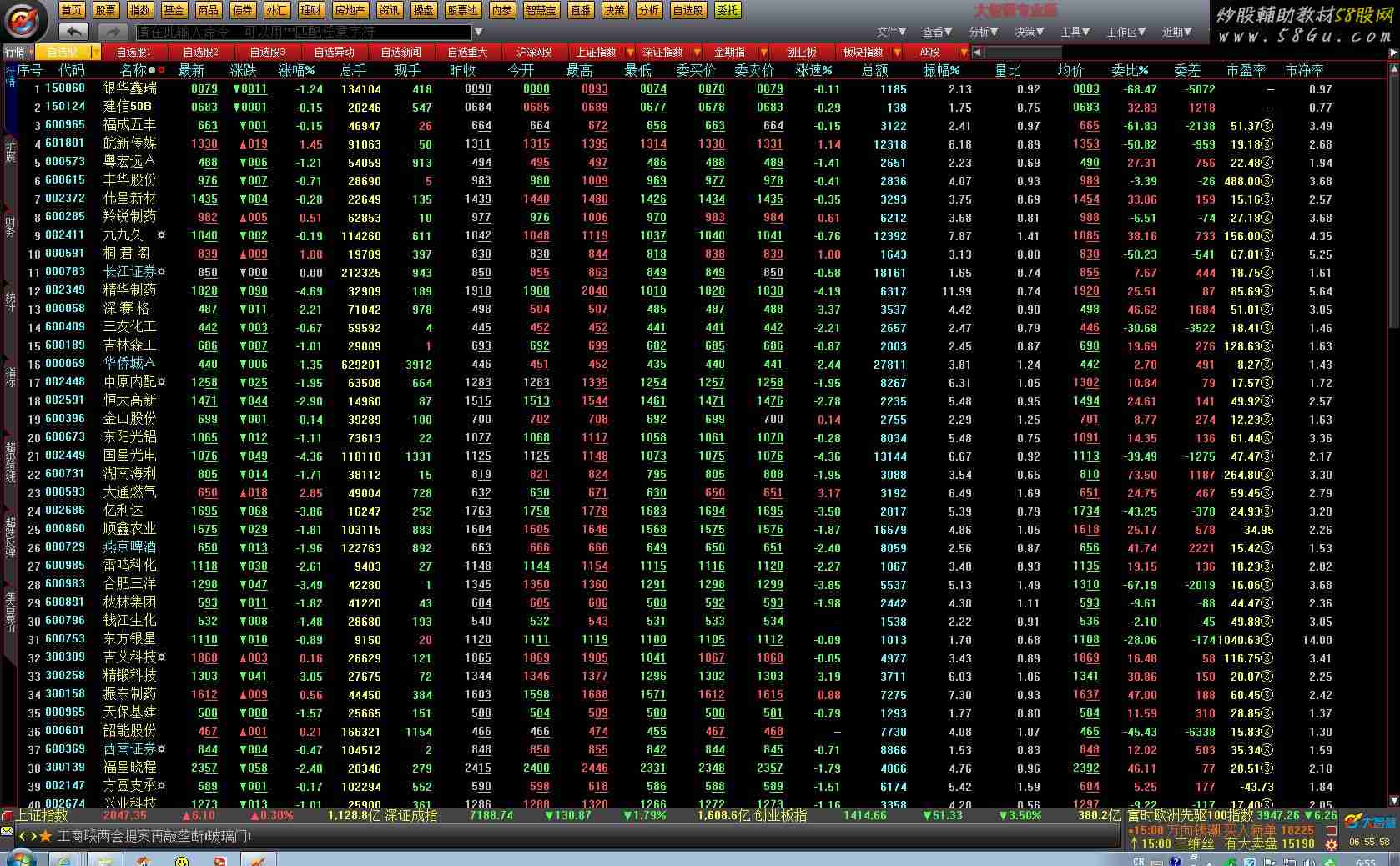Sort by 涨幅% column header

297,70
